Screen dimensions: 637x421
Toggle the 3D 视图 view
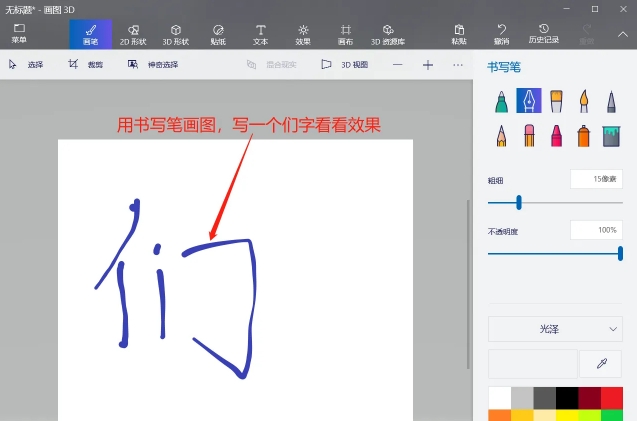[344, 64]
